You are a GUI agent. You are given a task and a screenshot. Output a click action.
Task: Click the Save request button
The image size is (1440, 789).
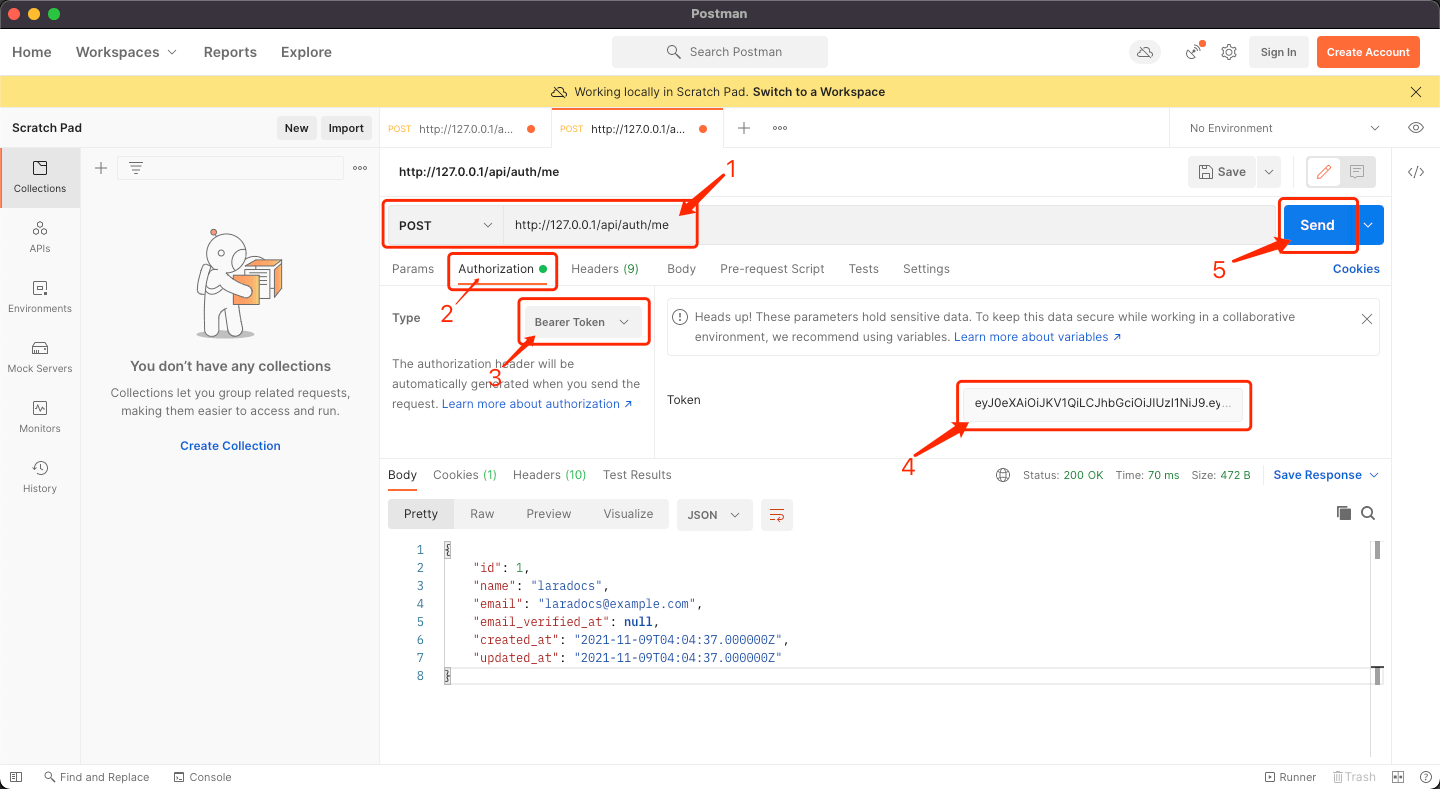pos(1222,172)
